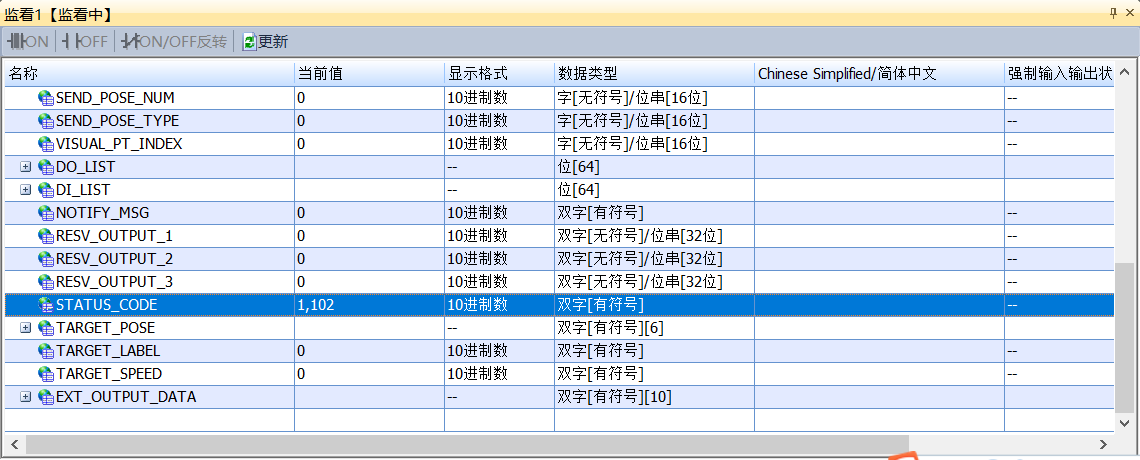Image resolution: width=1140 pixels, height=460 pixels.
Task: Click the vertical scrollbar up arrow
Action: [1124, 73]
